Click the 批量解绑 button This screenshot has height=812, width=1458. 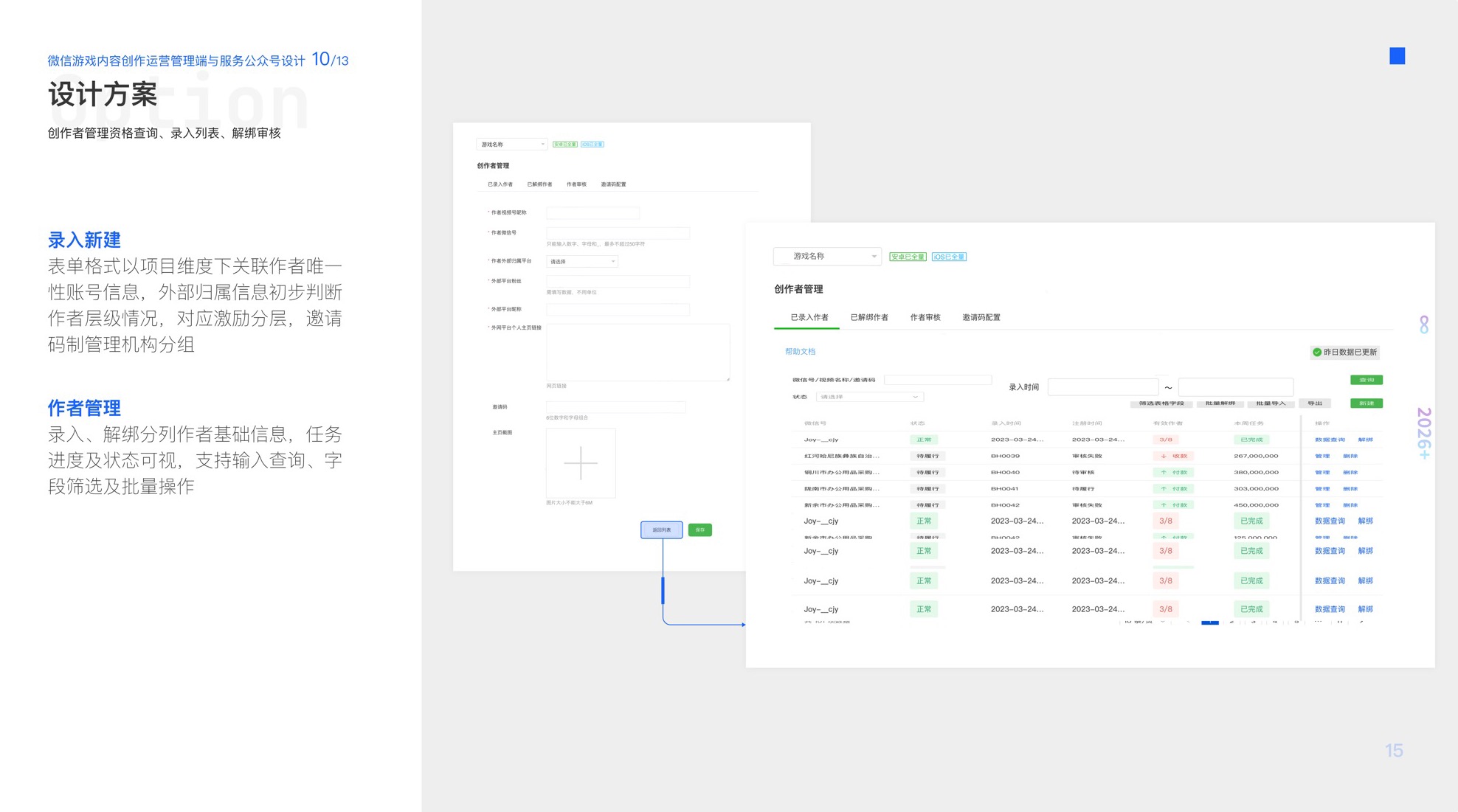[x=1220, y=403]
